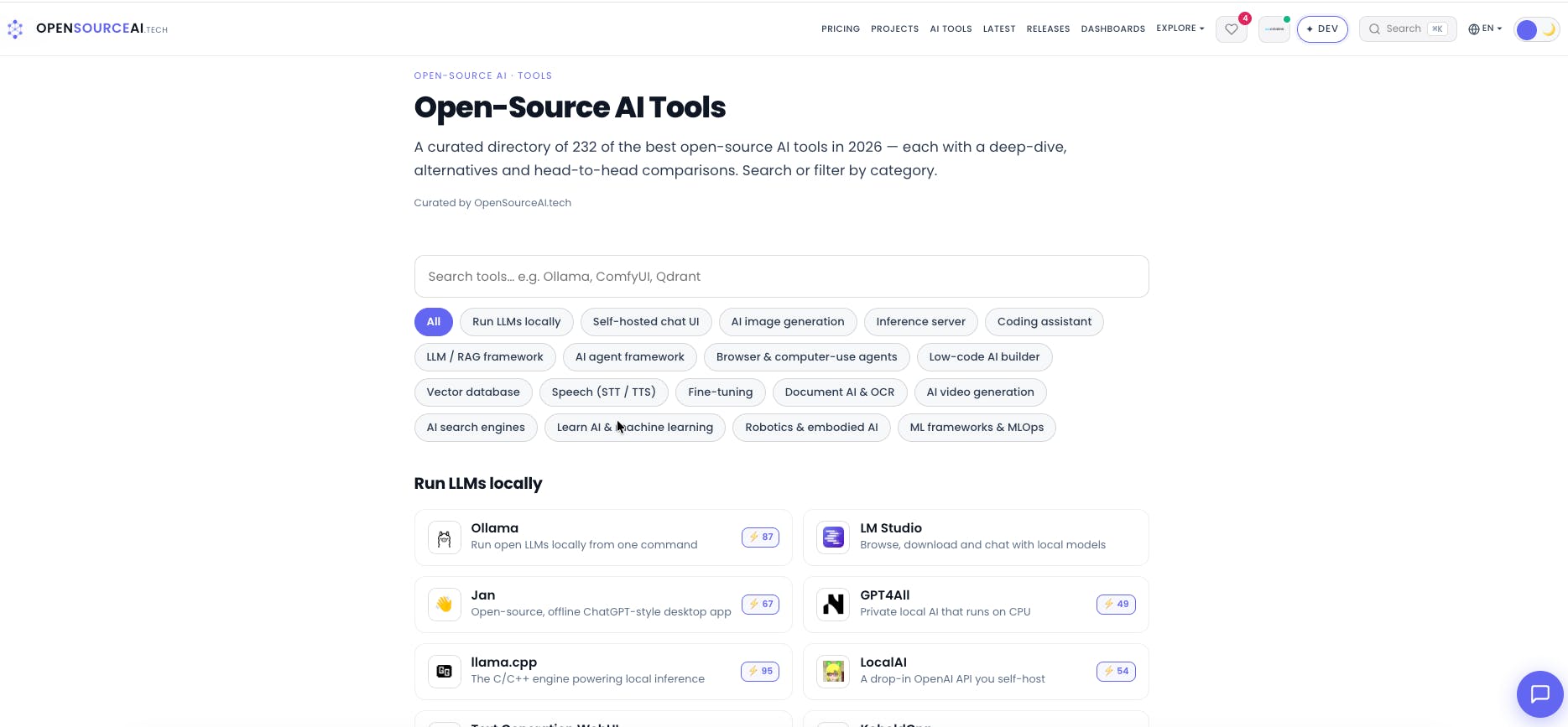Click the LM Studio logo icon

pyautogui.click(x=833, y=537)
